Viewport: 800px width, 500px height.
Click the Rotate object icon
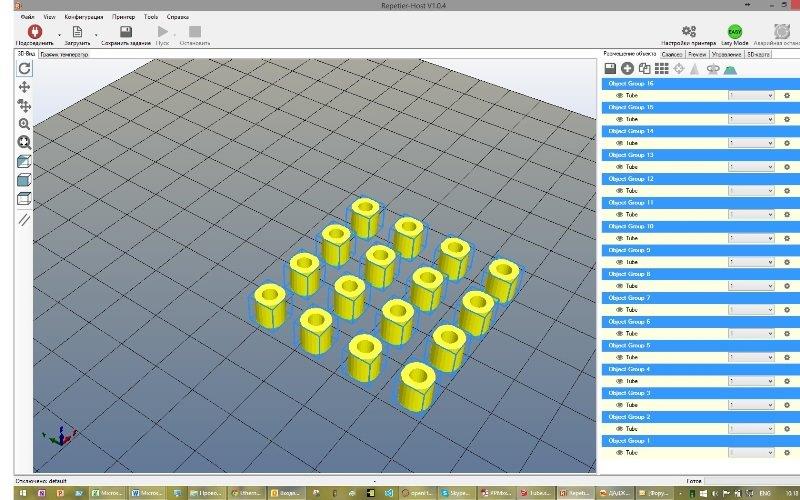click(x=713, y=69)
